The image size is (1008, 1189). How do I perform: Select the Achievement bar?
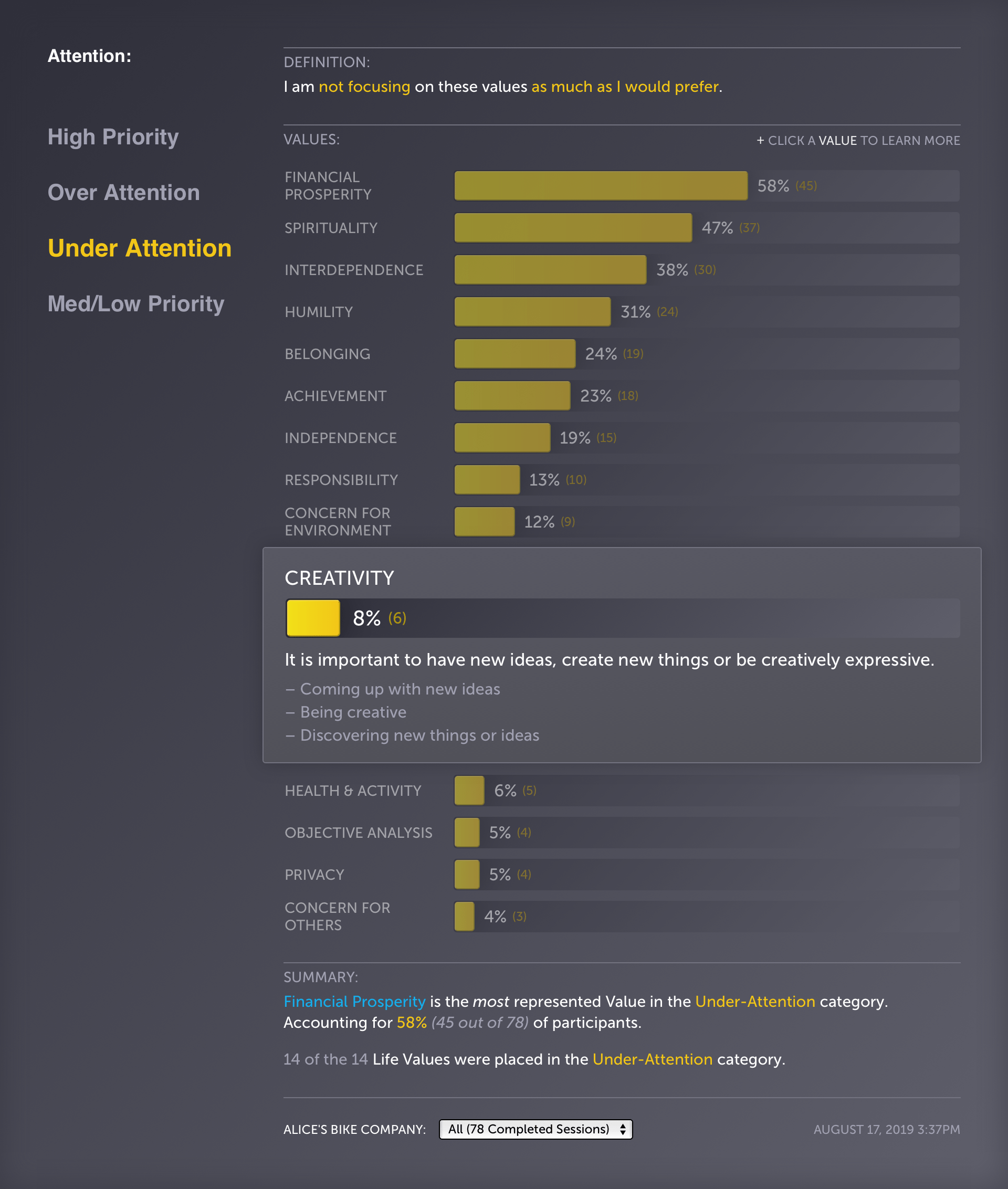point(511,395)
